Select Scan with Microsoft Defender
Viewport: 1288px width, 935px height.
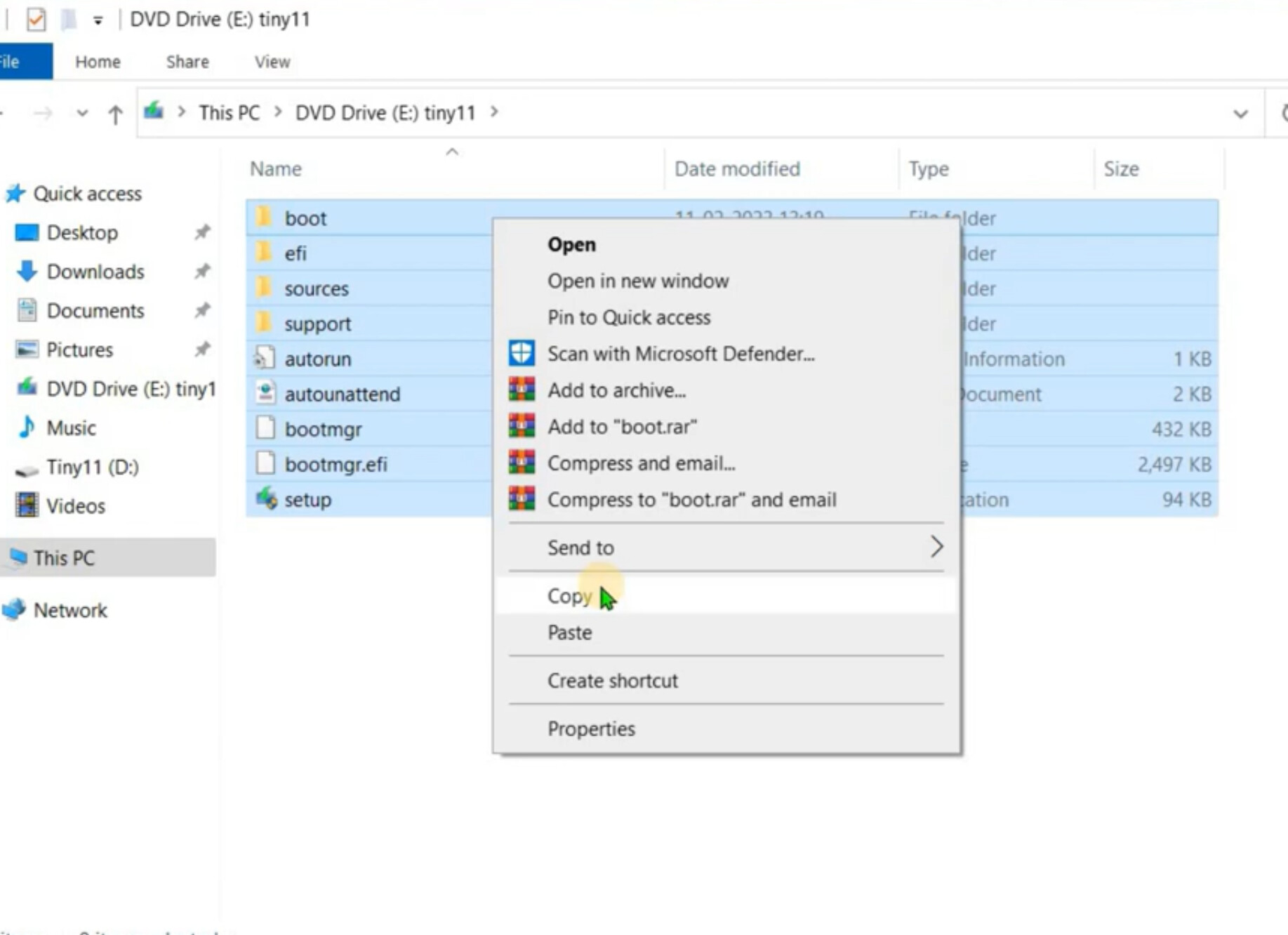coord(726,354)
